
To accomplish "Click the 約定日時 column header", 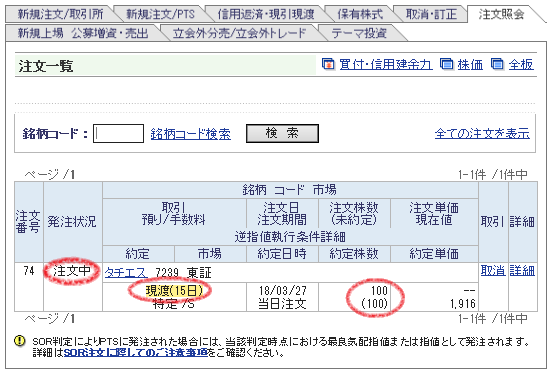I will (282, 254).
